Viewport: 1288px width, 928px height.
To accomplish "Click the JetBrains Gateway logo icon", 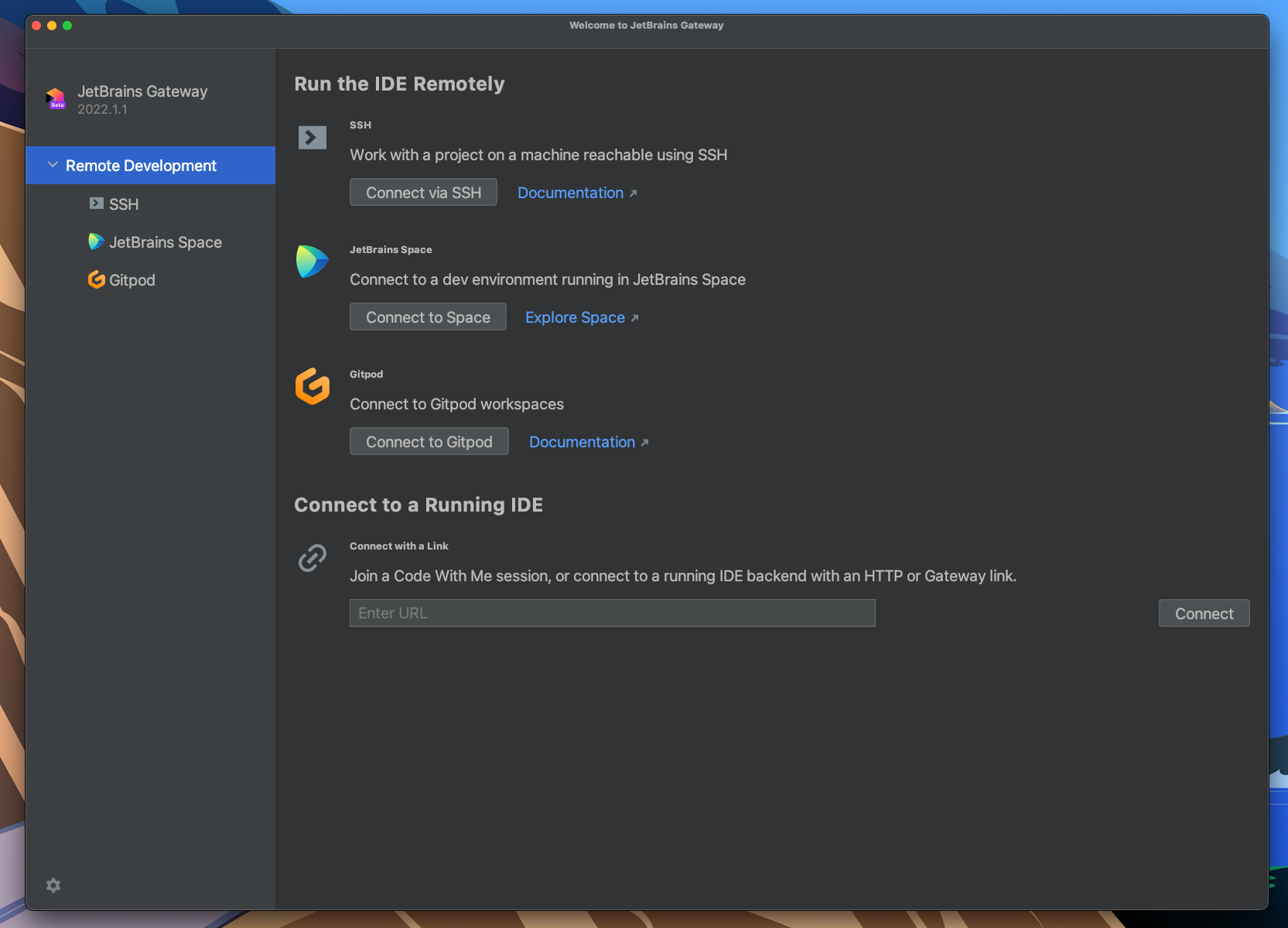I will tap(55, 98).
